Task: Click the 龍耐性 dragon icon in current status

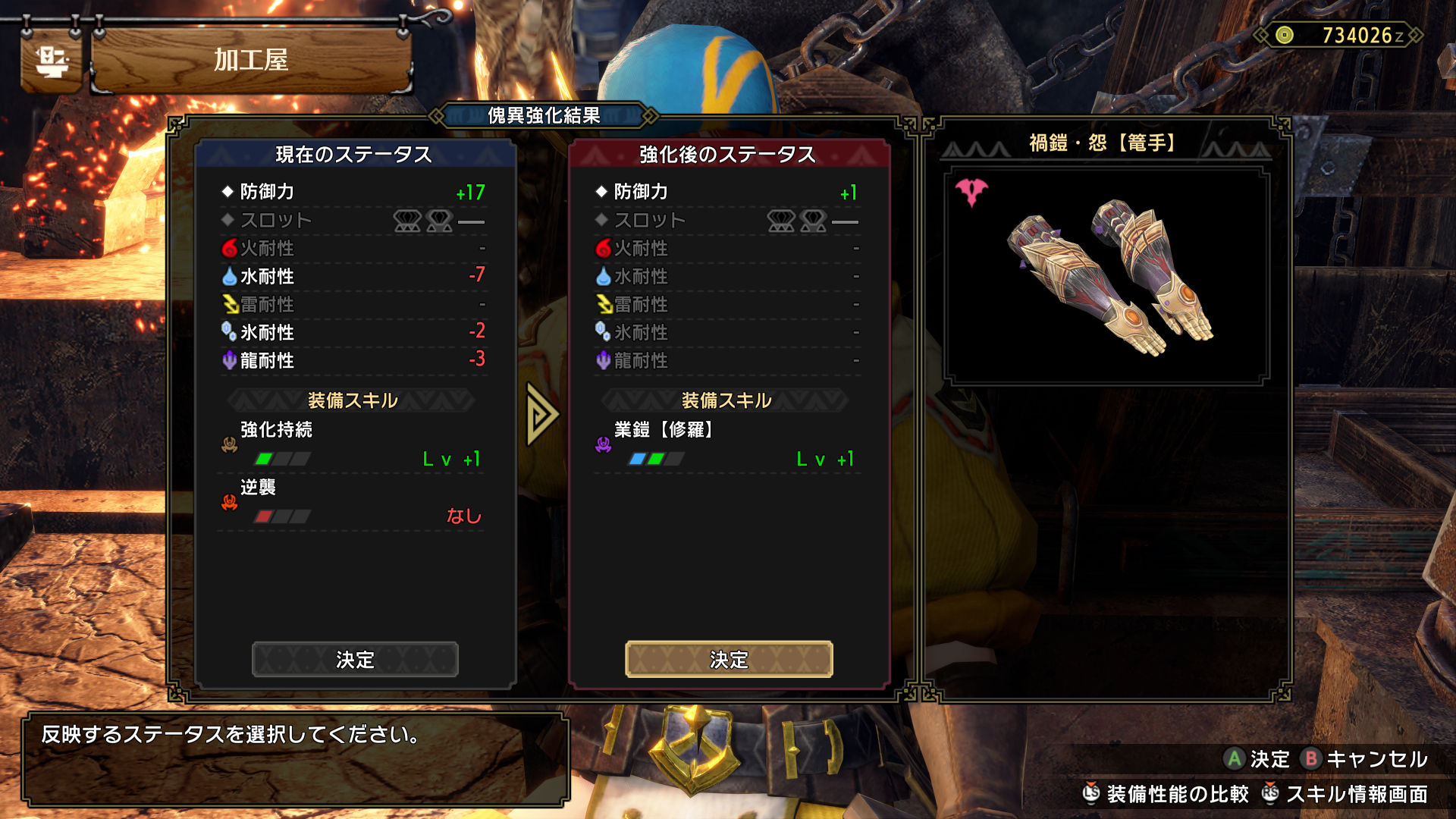Action: (229, 360)
